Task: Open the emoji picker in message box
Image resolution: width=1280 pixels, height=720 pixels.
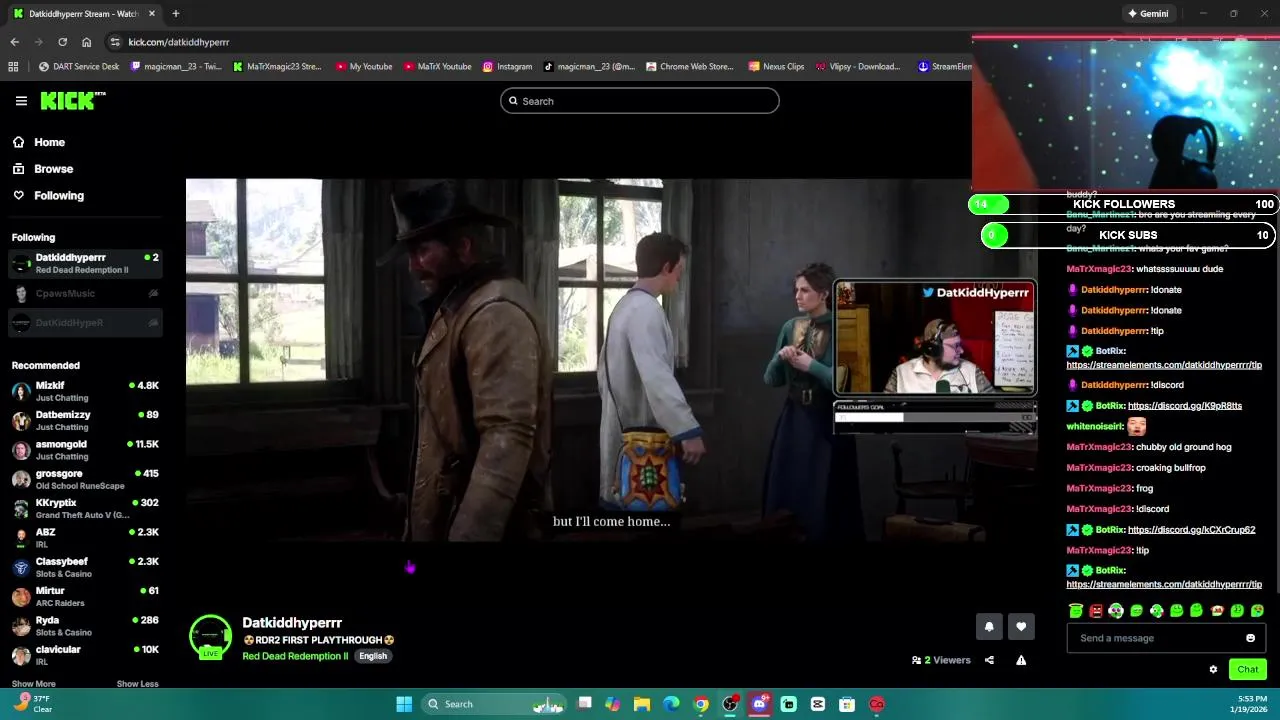Action: click(x=1250, y=638)
